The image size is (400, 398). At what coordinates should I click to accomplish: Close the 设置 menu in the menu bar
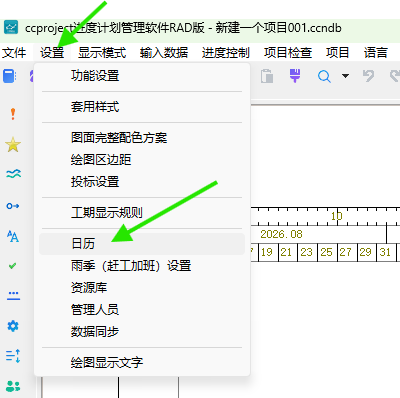(x=52, y=53)
